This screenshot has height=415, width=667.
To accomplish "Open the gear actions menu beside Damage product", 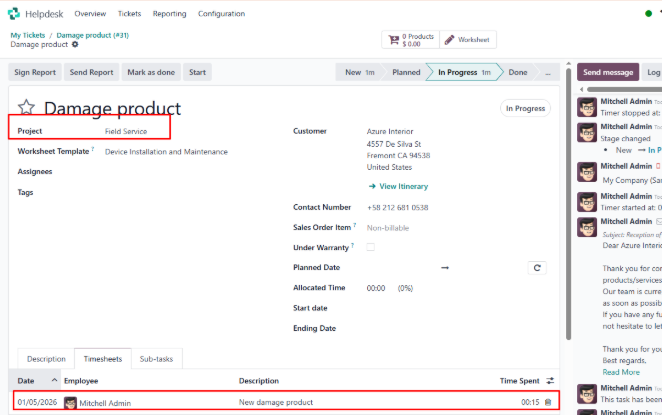I will (75, 45).
